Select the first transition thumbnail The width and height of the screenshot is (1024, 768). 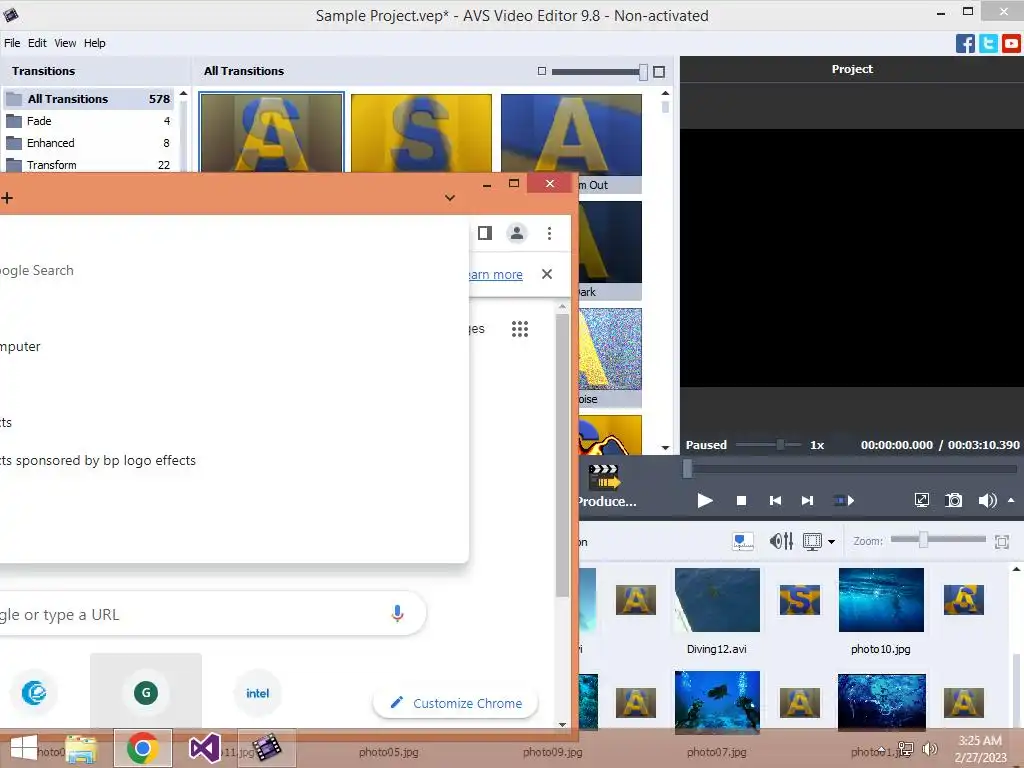click(272, 133)
